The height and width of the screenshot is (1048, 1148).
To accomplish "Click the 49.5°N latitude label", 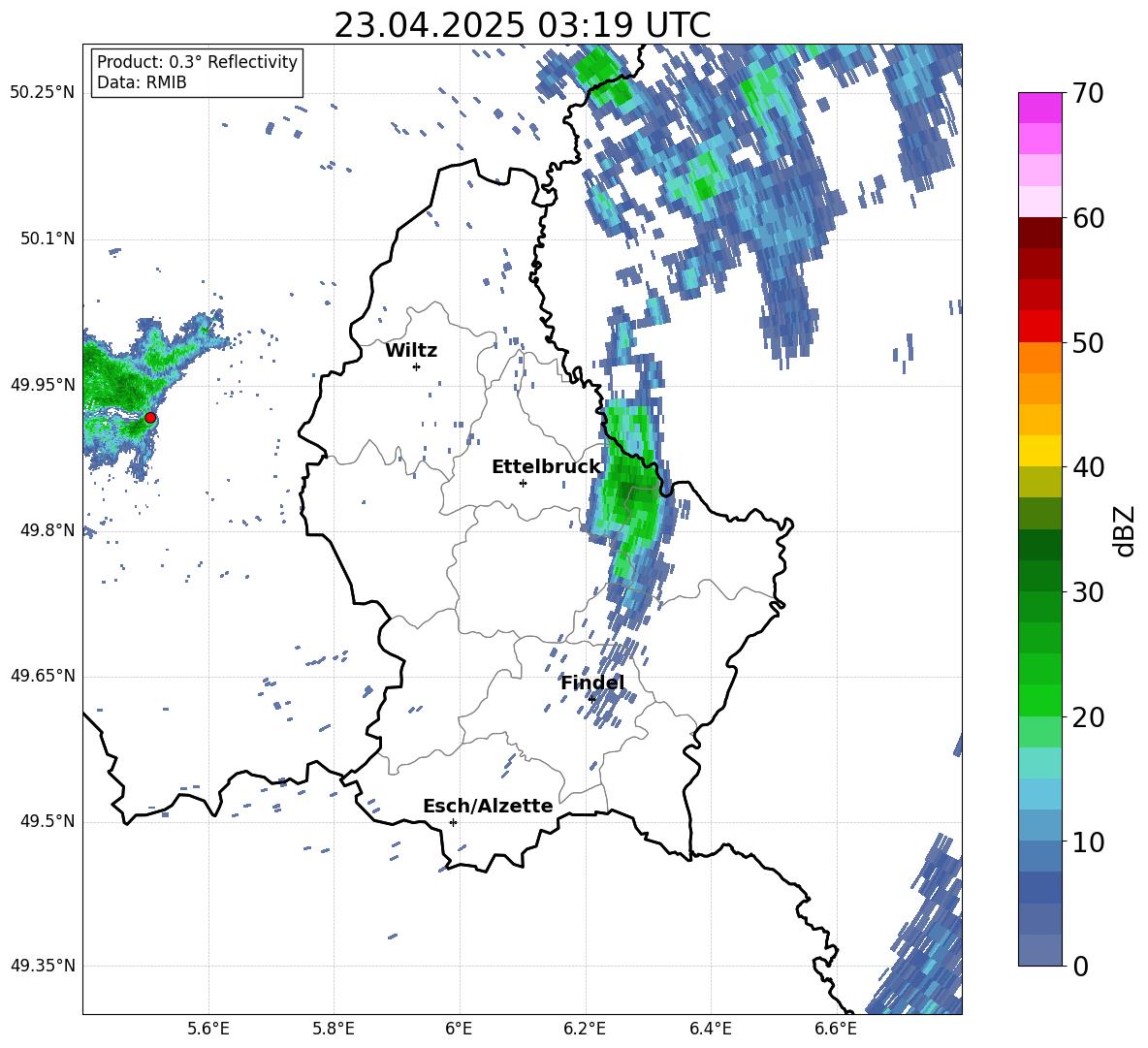I will pos(47,821).
